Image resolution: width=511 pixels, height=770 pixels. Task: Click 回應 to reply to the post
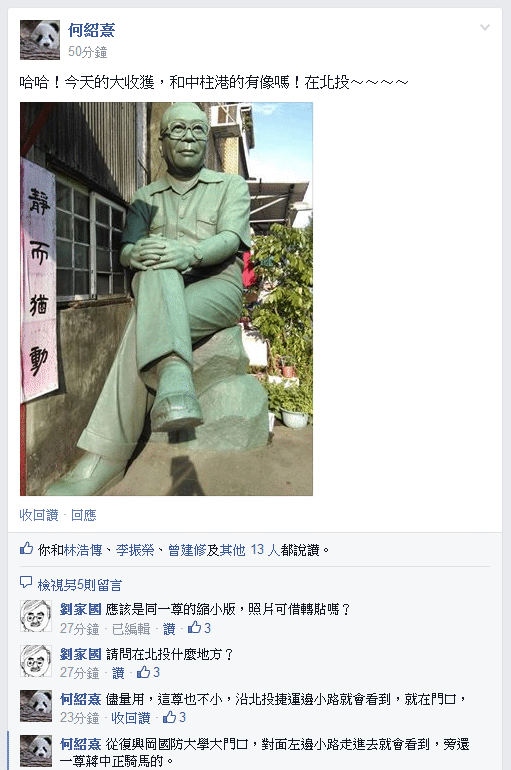pyautogui.click(x=83, y=515)
